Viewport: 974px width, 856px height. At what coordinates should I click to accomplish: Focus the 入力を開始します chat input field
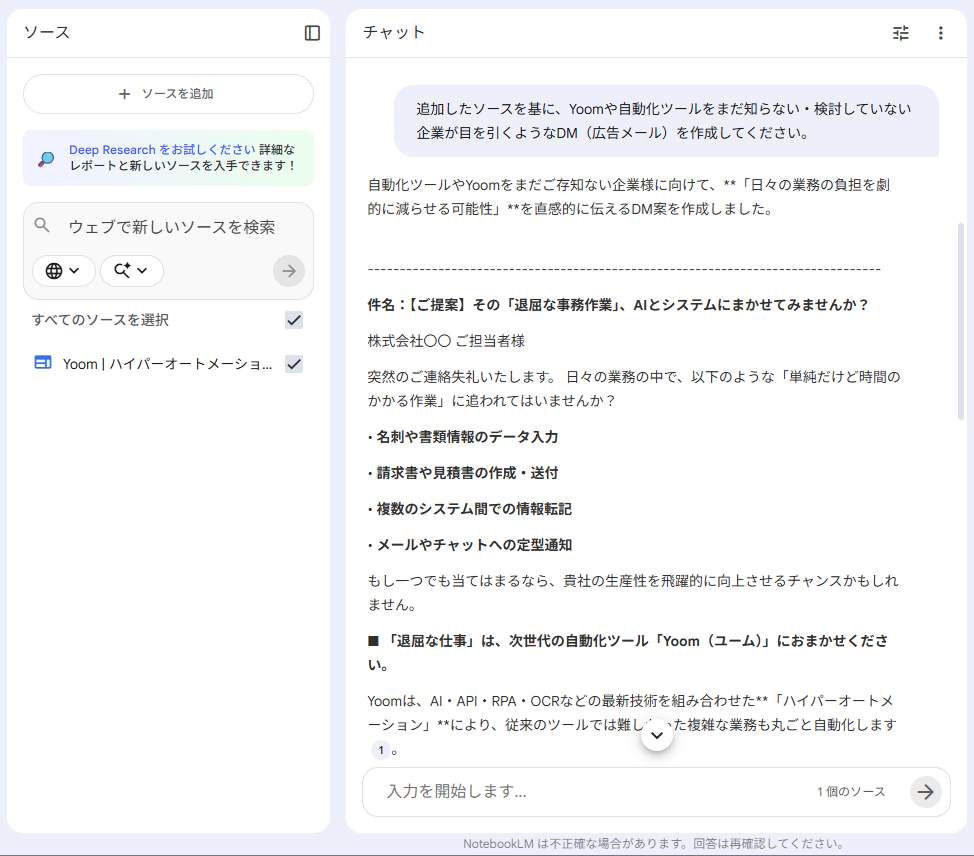[x=590, y=792]
